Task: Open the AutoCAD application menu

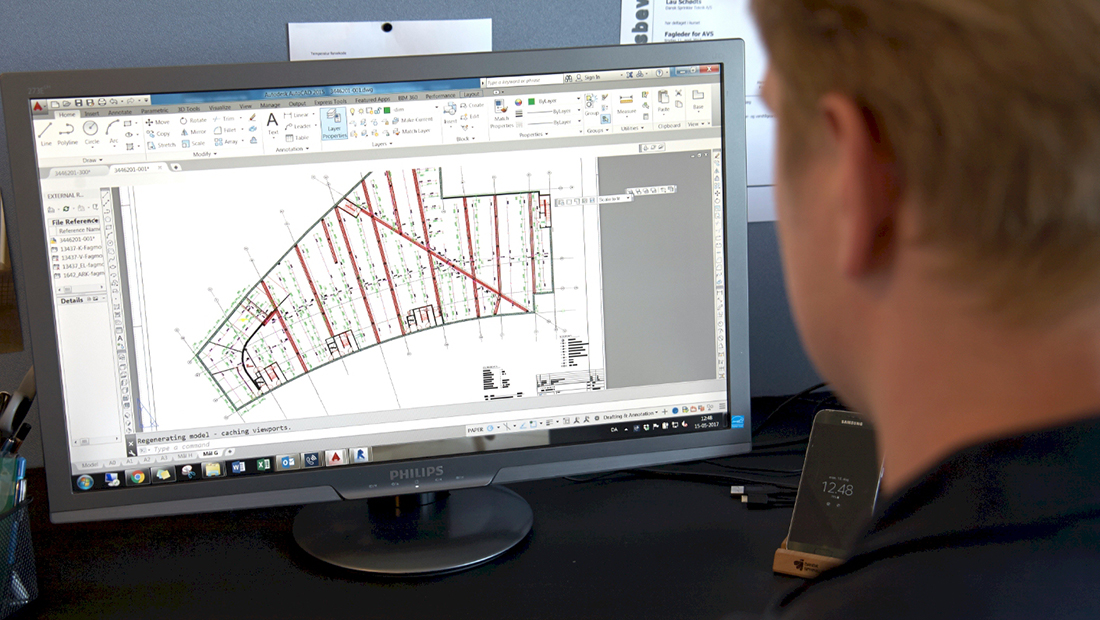Action: (x=37, y=107)
